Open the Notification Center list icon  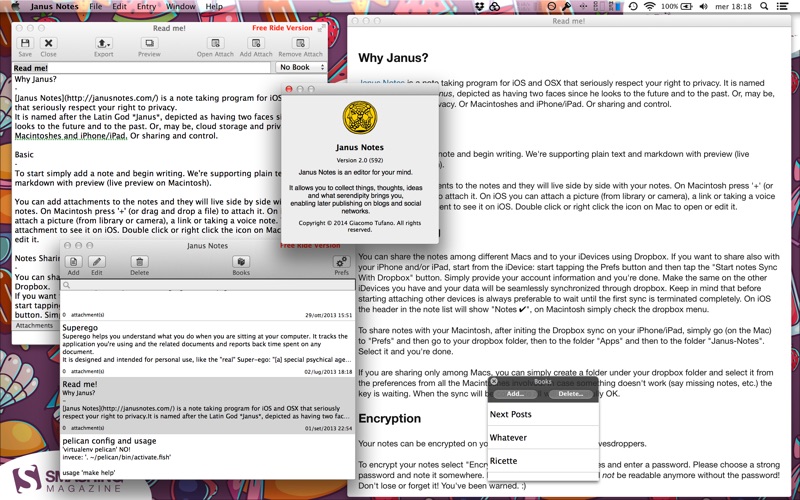[x=782, y=6]
